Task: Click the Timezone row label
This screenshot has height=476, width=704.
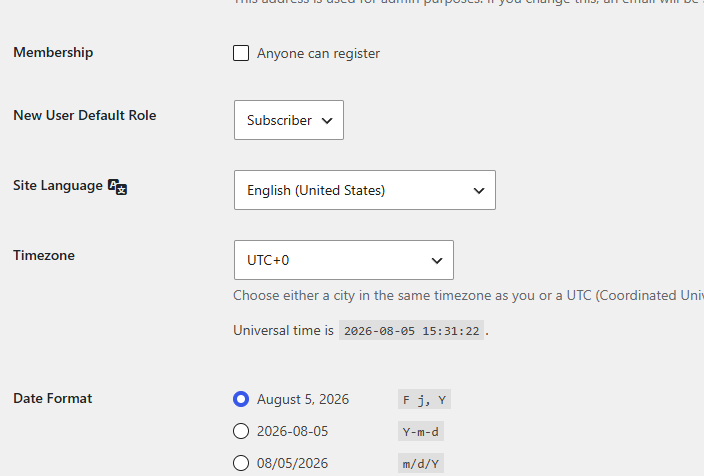Action: coord(44,255)
